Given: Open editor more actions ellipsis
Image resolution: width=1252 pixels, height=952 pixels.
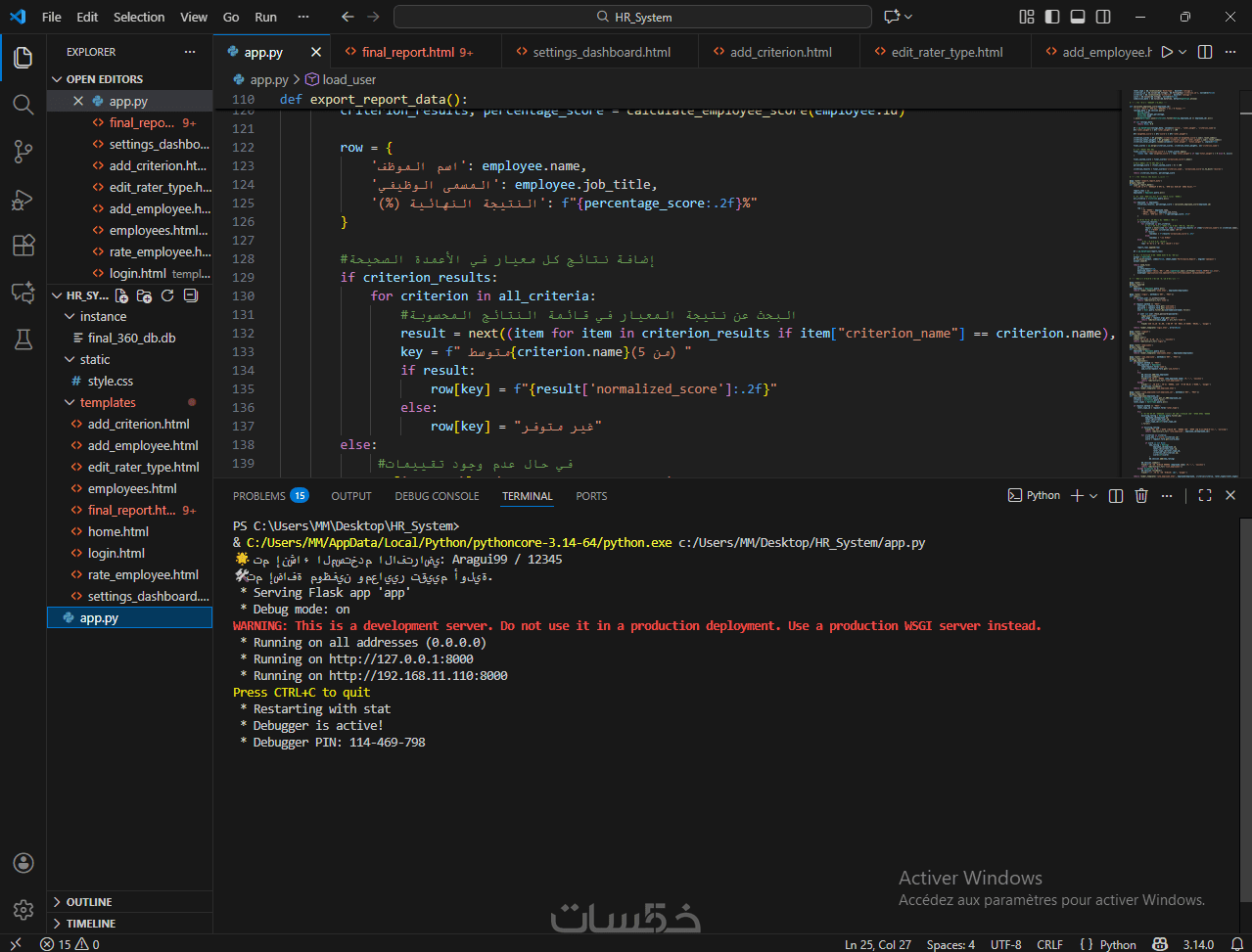Looking at the screenshot, I should [1231, 52].
